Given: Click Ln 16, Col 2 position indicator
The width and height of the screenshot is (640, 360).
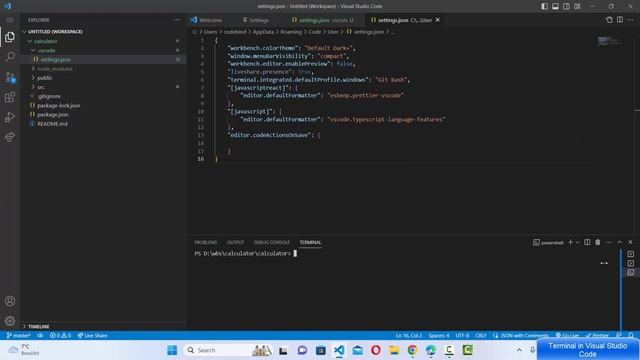Looking at the screenshot, I should pos(409,336).
